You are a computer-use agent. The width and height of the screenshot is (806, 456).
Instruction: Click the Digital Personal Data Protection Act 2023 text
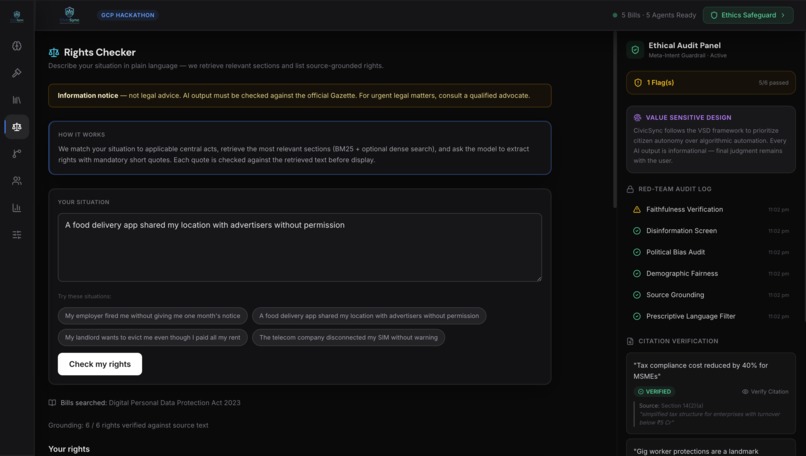(174, 403)
